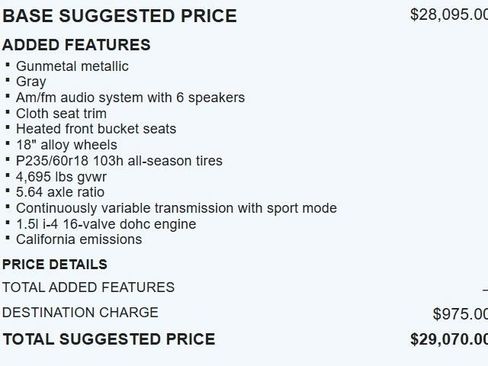The image size is (488, 366).
Task: Select the P235/60r18 all-season tires item
Action: (119, 161)
